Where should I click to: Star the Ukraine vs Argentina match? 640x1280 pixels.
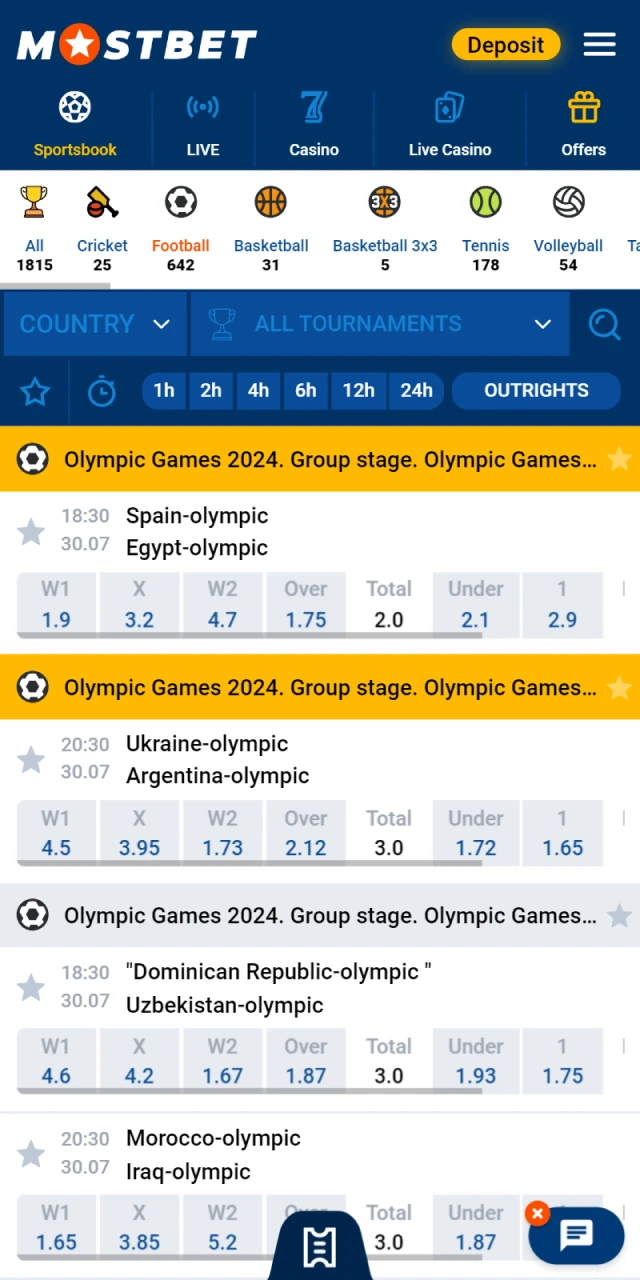31,760
